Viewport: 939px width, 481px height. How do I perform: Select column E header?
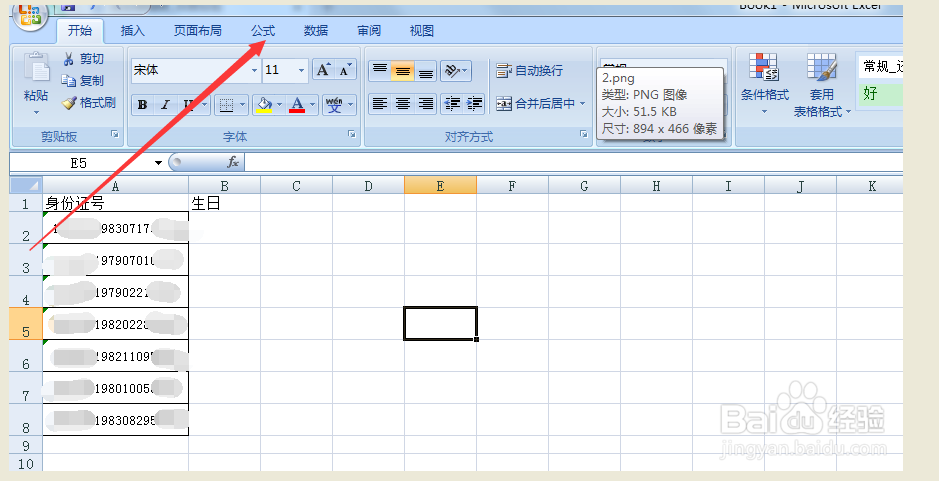coord(440,186)
